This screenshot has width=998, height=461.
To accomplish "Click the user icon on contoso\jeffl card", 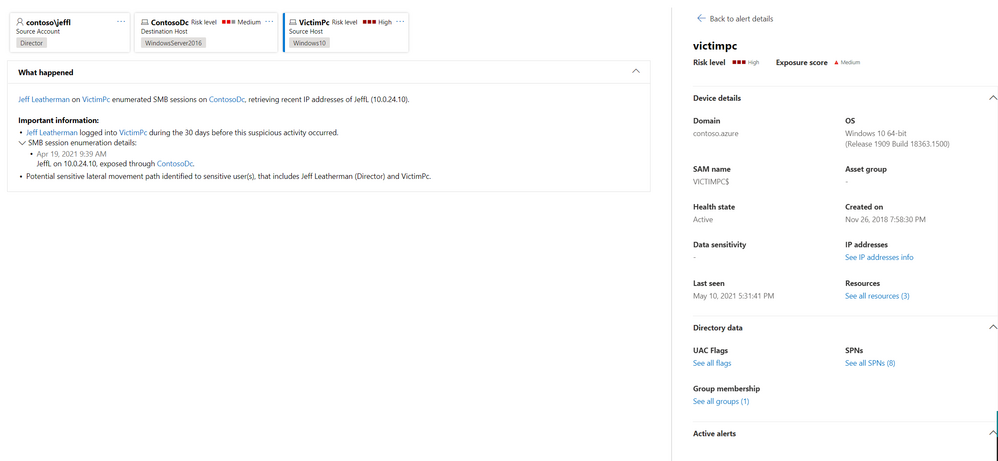I will click(19, 21).
